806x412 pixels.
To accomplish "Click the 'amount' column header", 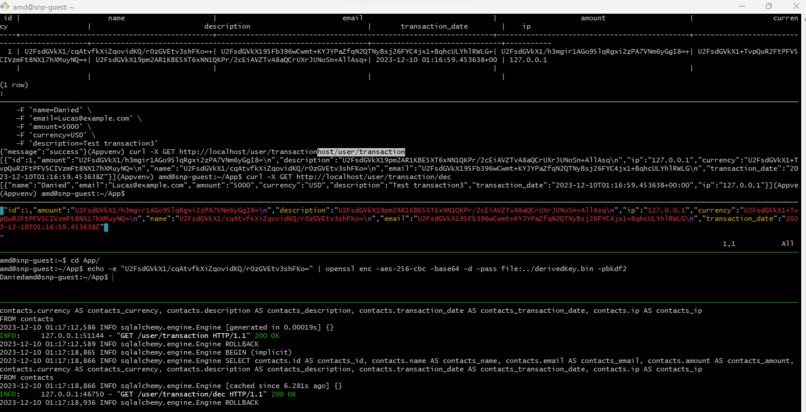I will [x=593, y=18].
